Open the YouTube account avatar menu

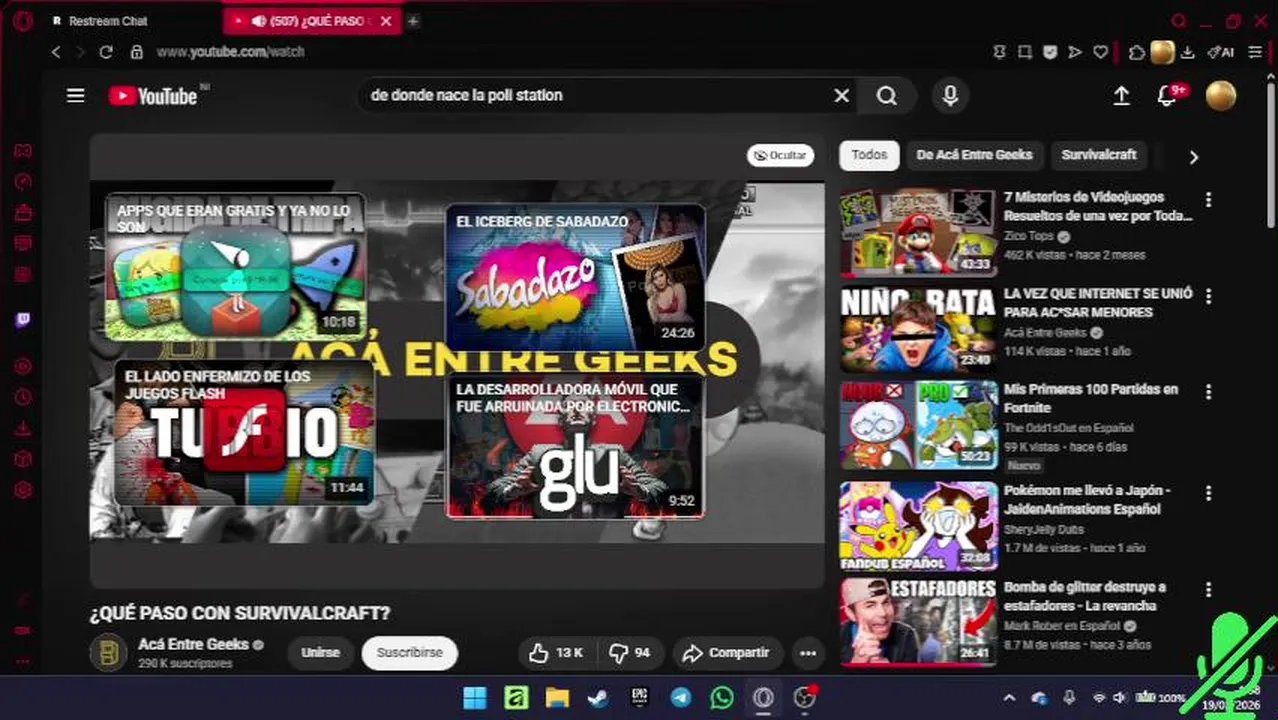[x=1221, y=96]
